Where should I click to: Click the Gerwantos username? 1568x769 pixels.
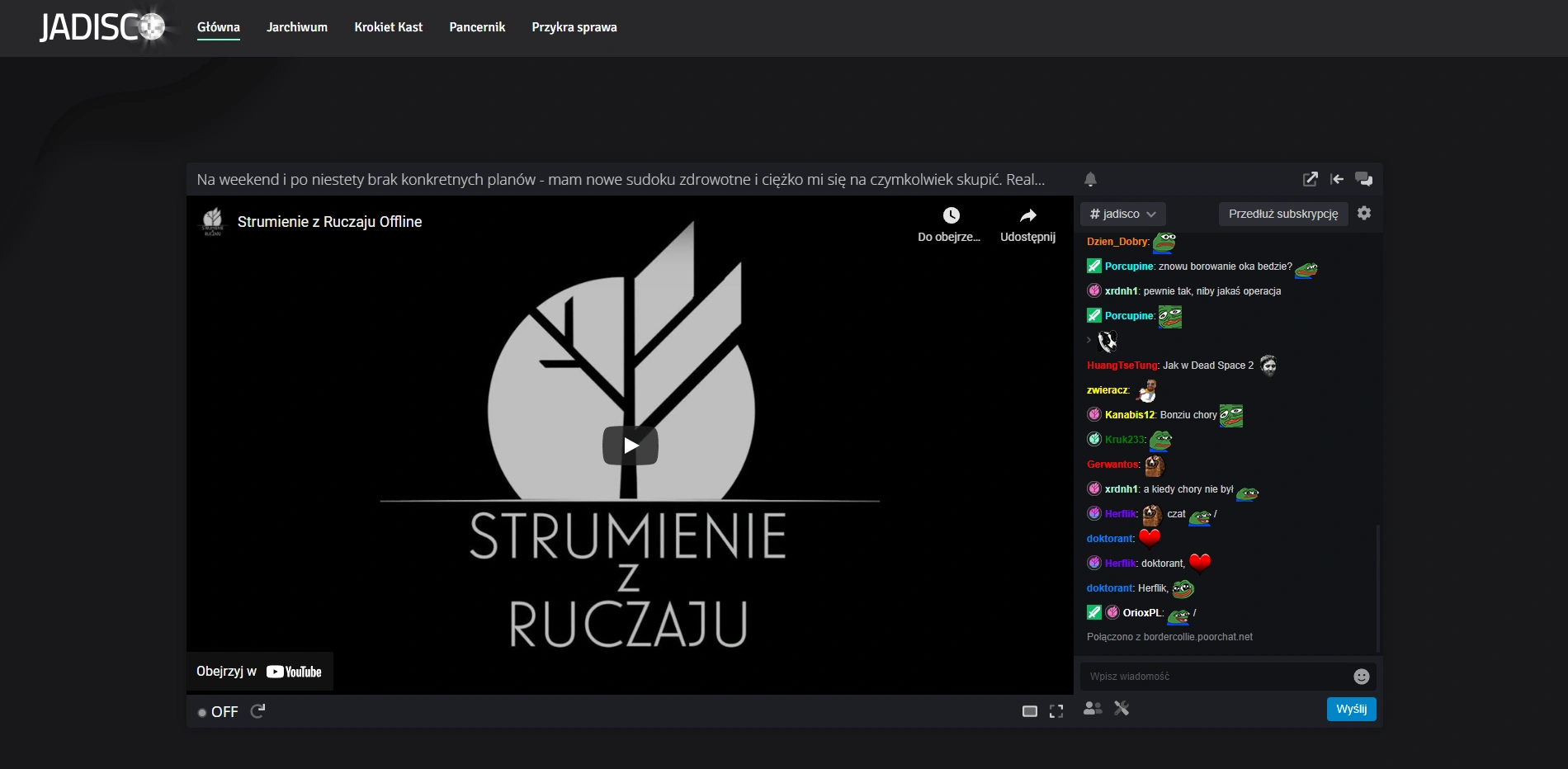point(1112,465)
